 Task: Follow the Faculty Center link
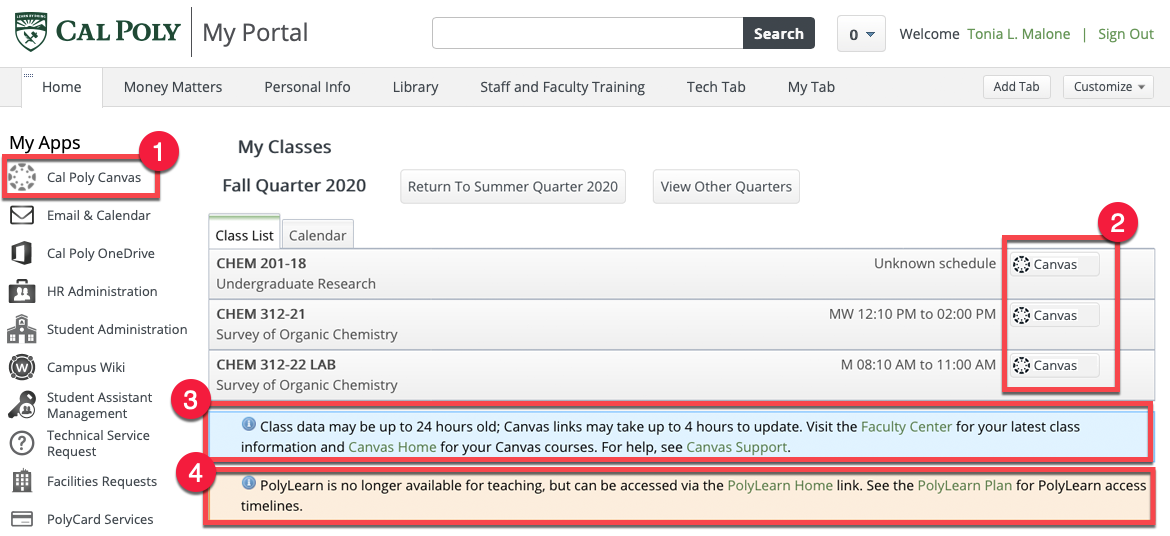tap(906, 427)
